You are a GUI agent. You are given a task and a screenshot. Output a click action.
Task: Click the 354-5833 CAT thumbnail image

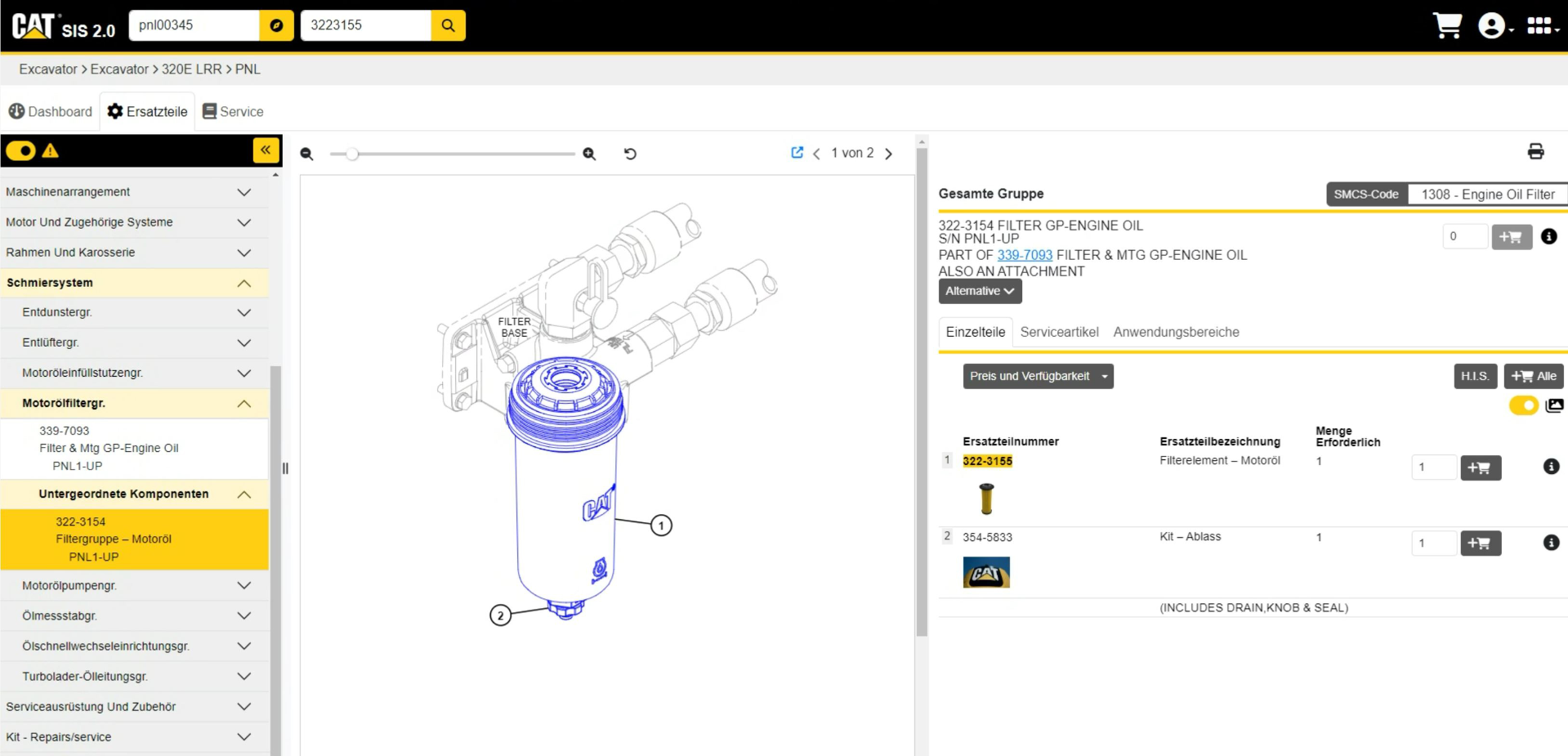point(986,573)
